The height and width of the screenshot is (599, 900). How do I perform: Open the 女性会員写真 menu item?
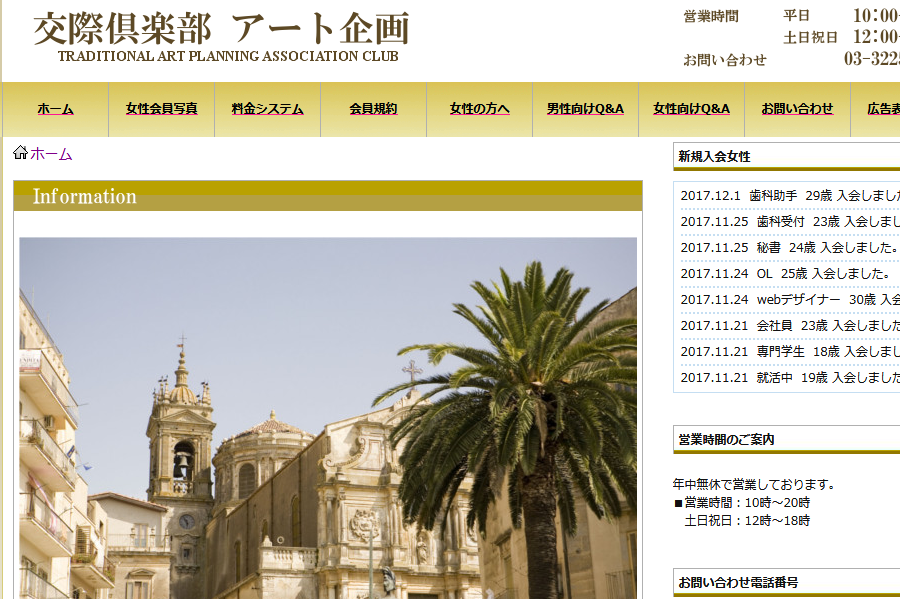[161, 109]
